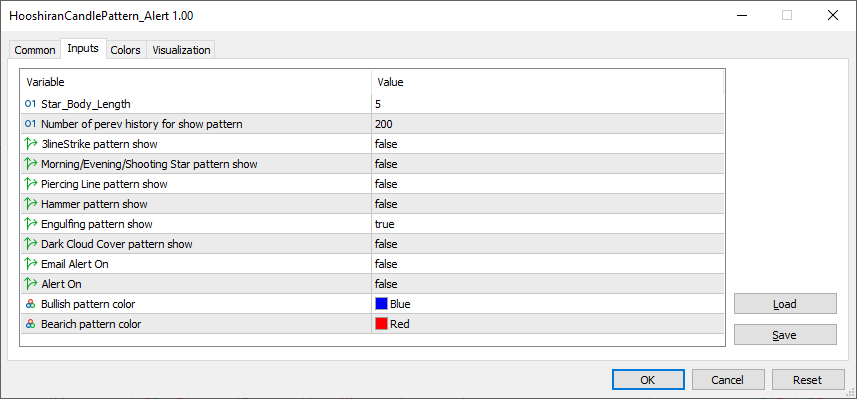The height and width of the screenshot is (399, 857).
Task: Switch to the Visualization tab
Action: (x=181, y=50)
